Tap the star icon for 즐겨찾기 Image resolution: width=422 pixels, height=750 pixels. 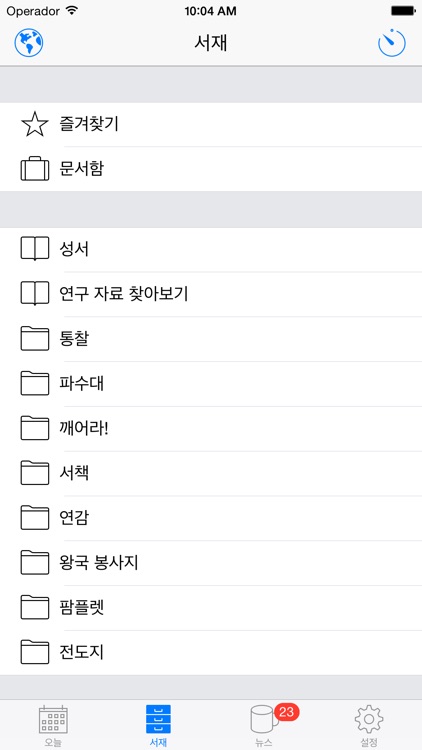[x=35, y=124]
